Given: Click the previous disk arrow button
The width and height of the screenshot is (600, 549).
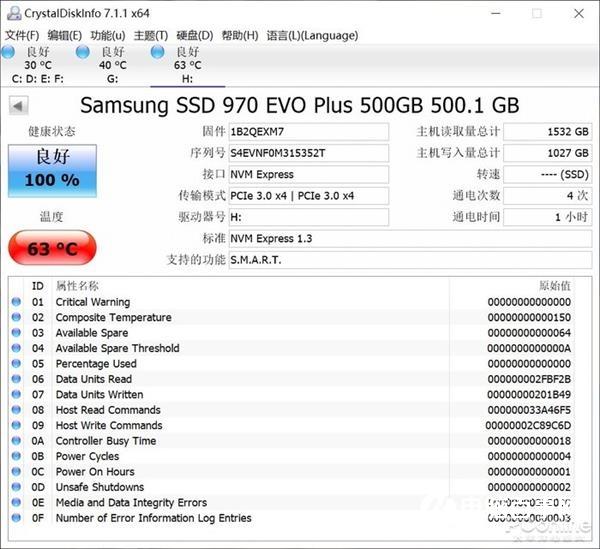Looking at the screenshot, I should coord(18,106).
